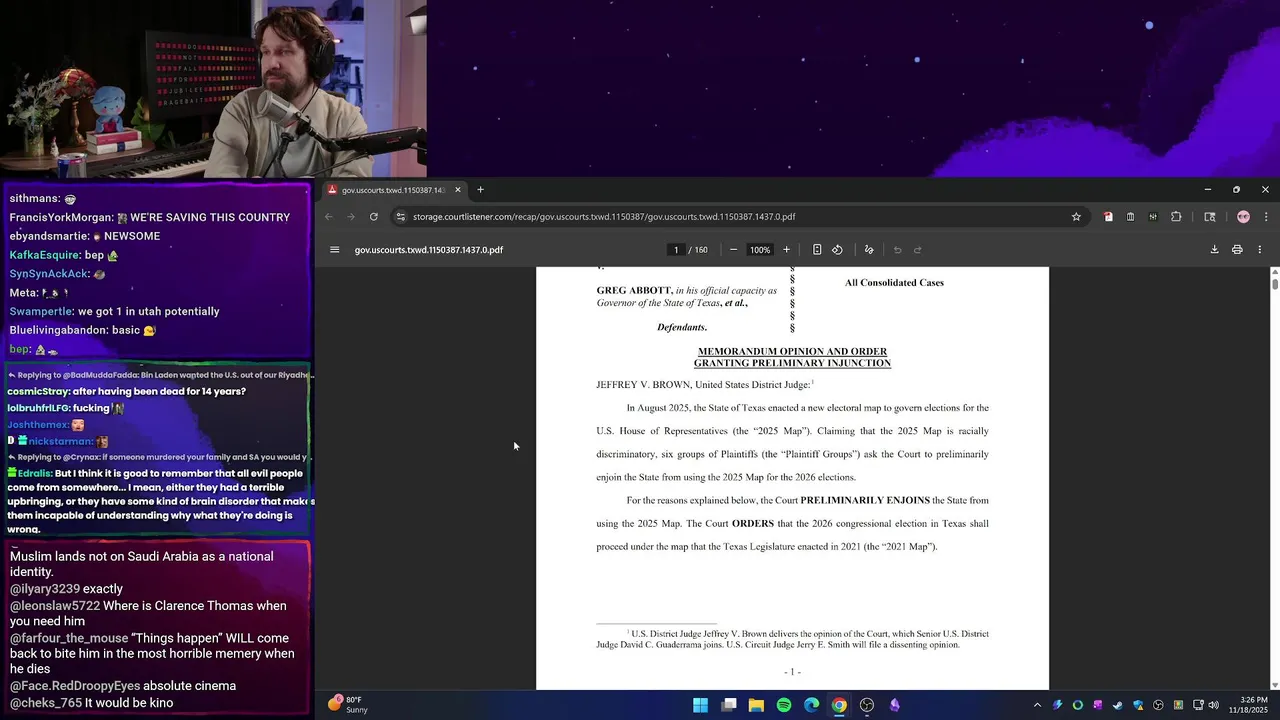Image resolution: width=1280 pixels, height=720 pixels.
Task: Click the name GREG ABBOTT in PDF
Action: coord(634,291)
